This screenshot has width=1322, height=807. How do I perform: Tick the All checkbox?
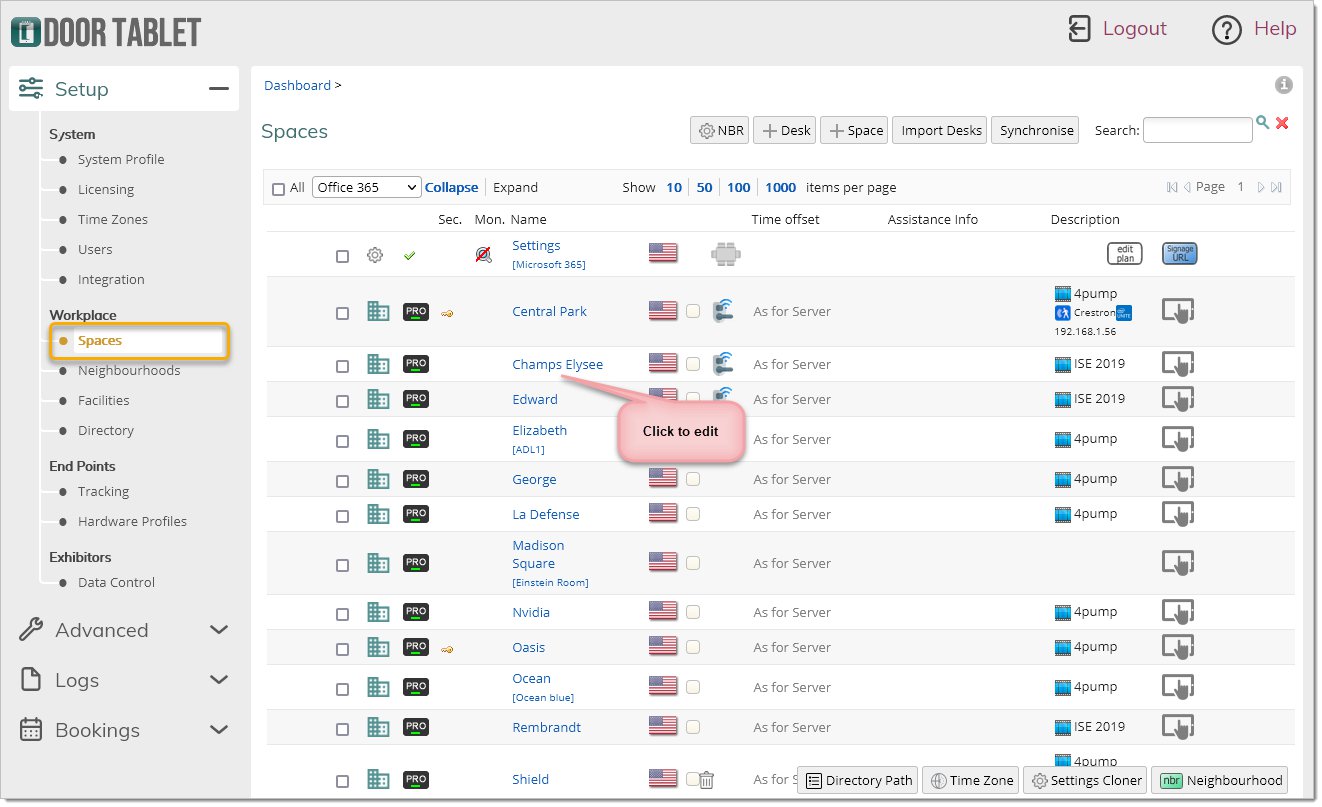tap(279, 188)
